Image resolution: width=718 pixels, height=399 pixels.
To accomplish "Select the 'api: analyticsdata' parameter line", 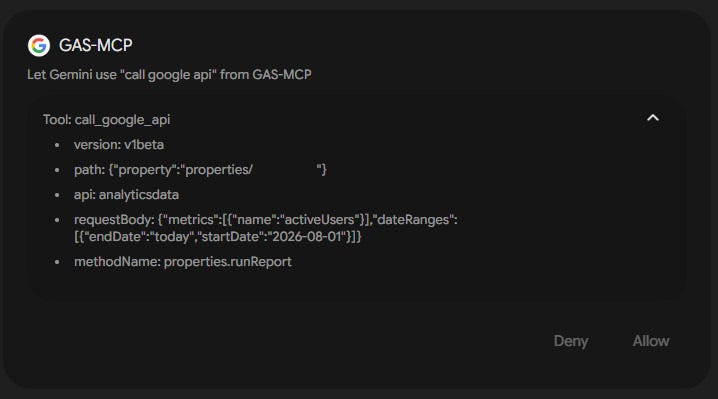I will [x=126, y=195].
